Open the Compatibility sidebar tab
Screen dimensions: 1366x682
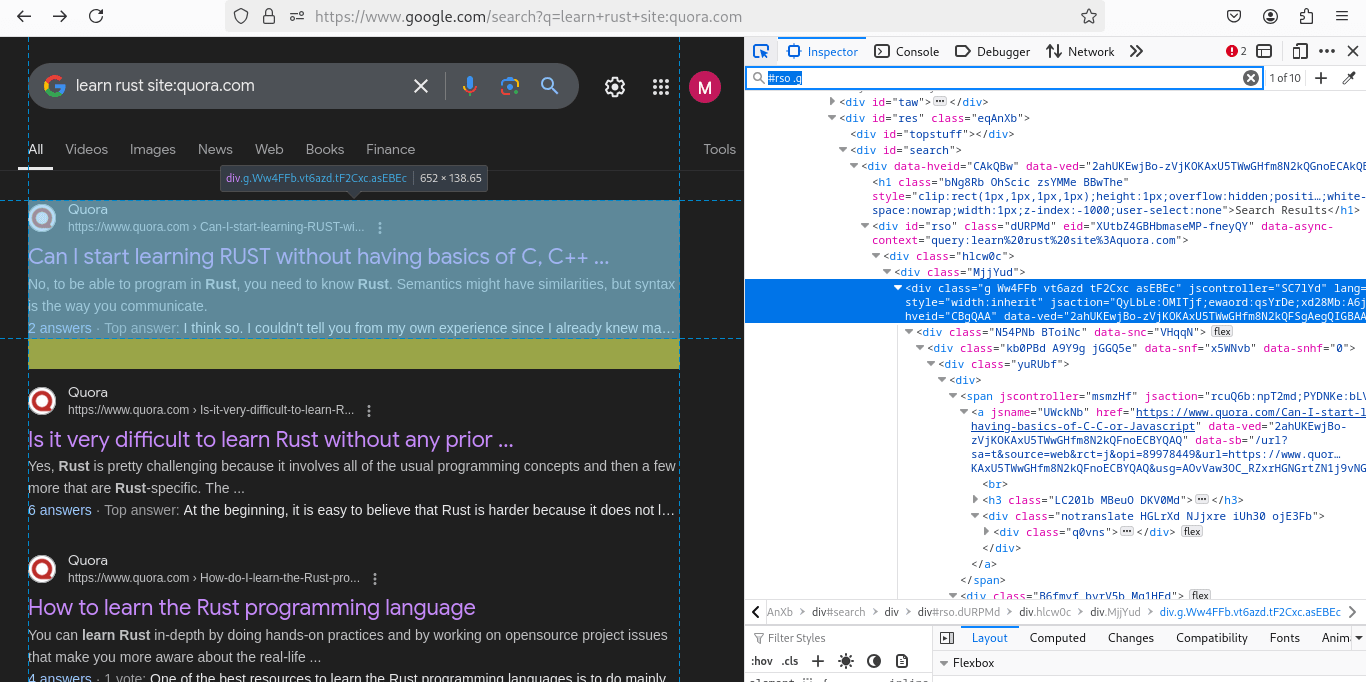[x=1212, y=638]
